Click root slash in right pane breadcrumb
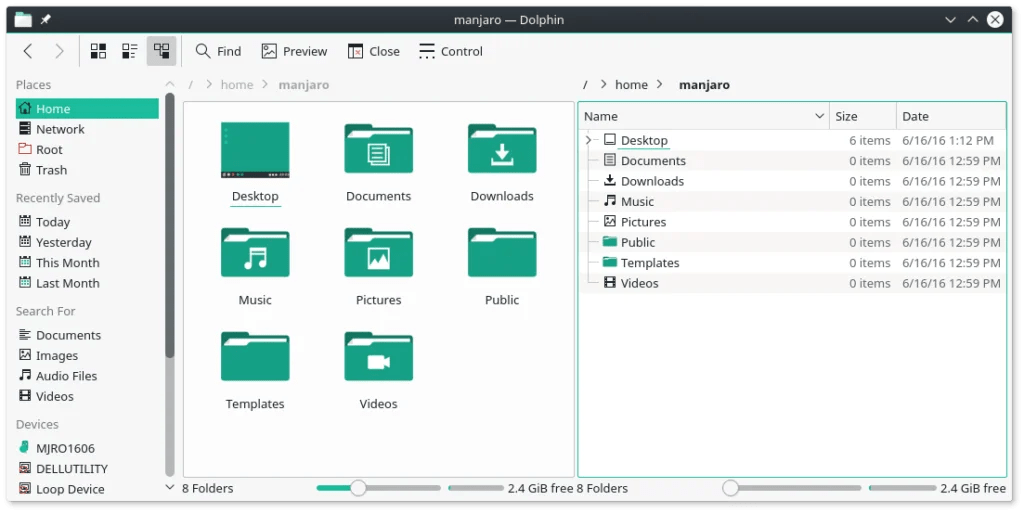1024x513 pixels. 585,85
